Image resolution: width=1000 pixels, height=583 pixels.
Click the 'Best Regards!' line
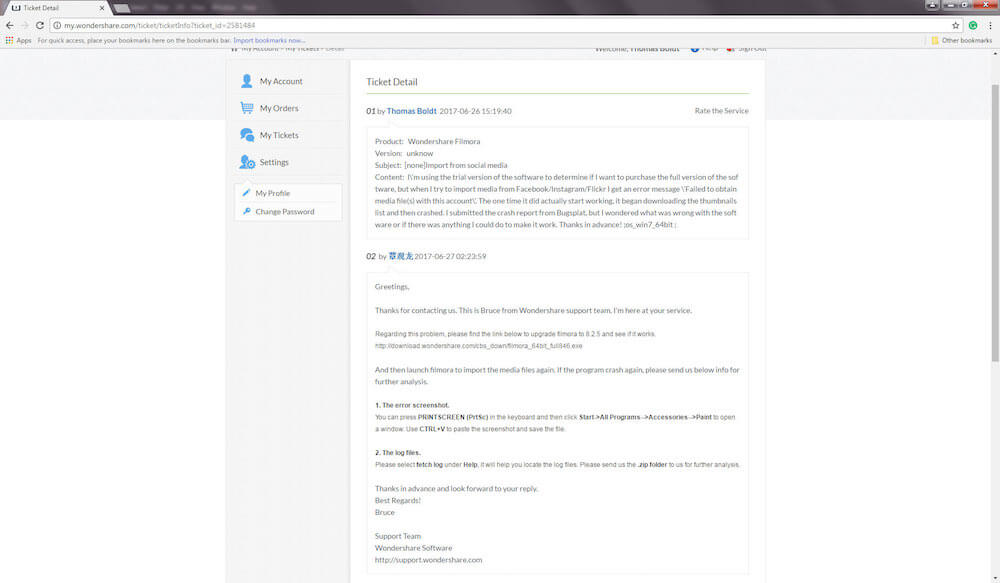pyautogui.click(x=397, y=501)
